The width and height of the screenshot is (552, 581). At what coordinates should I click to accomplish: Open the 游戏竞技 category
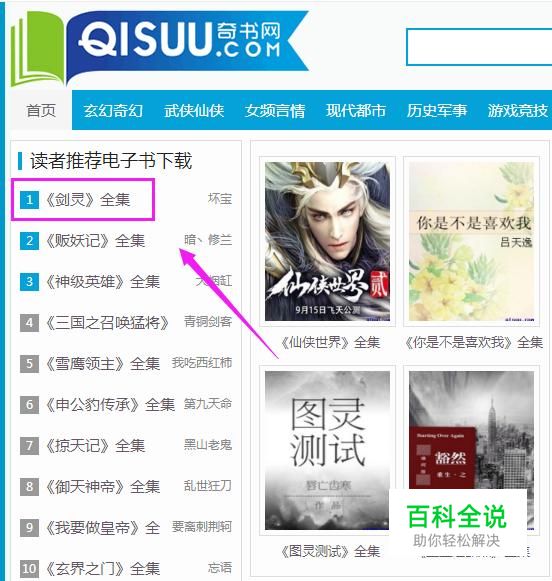[518, 110]
